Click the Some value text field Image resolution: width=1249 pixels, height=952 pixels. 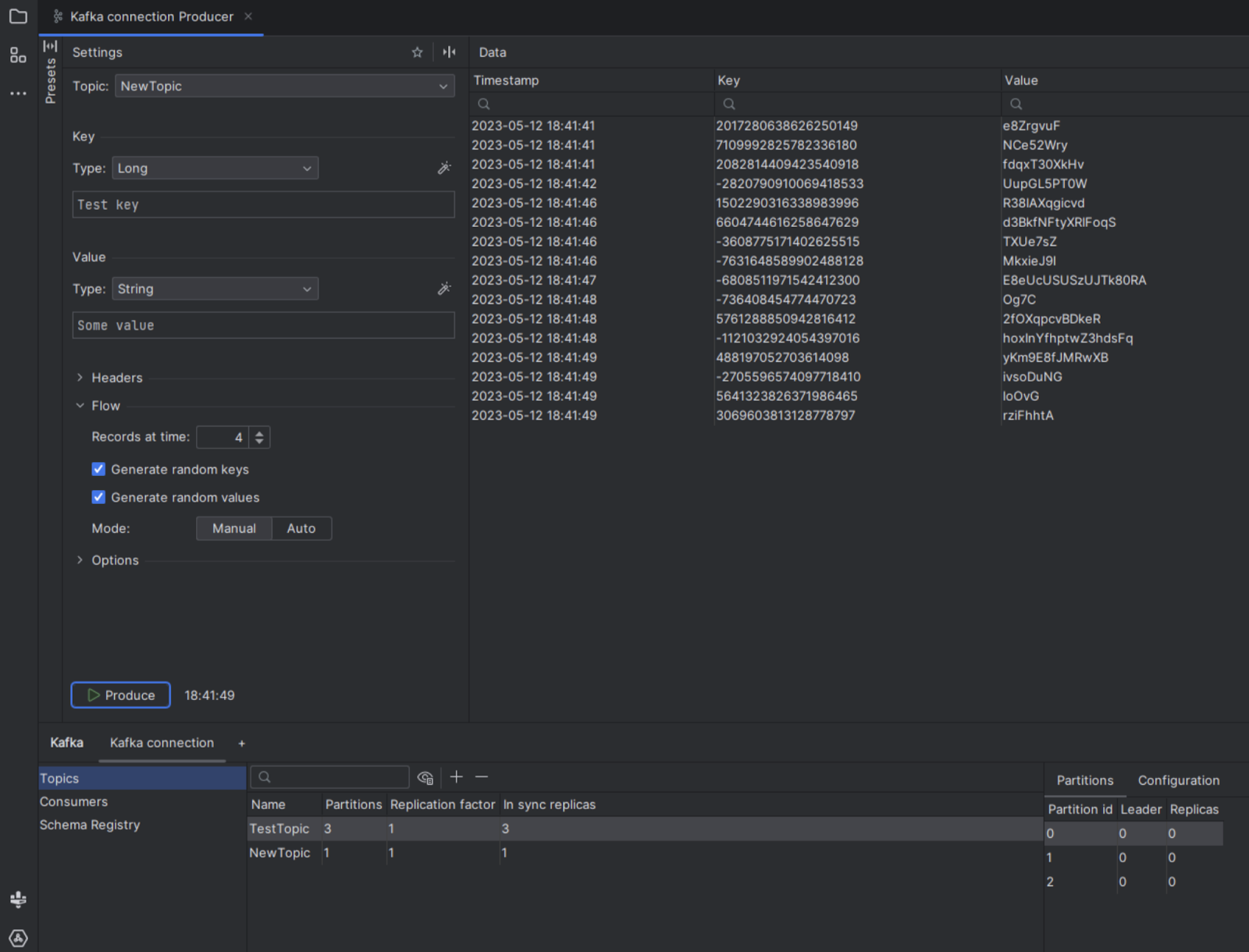[263, 325]
